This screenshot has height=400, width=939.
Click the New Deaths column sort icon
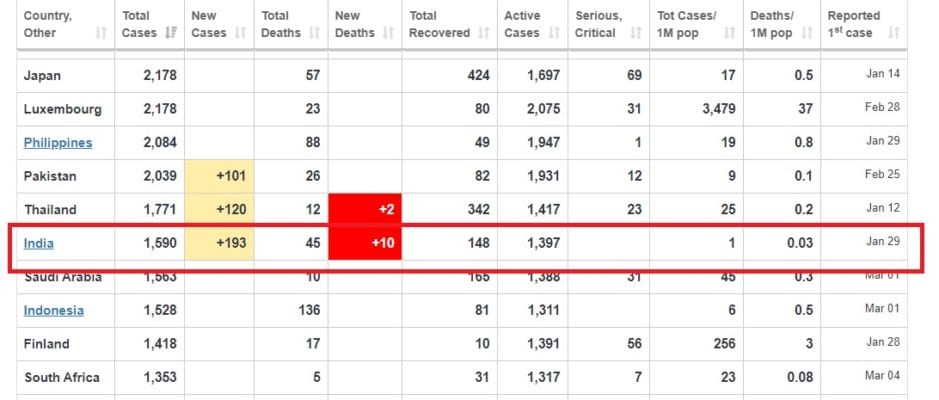pos(388,33)
